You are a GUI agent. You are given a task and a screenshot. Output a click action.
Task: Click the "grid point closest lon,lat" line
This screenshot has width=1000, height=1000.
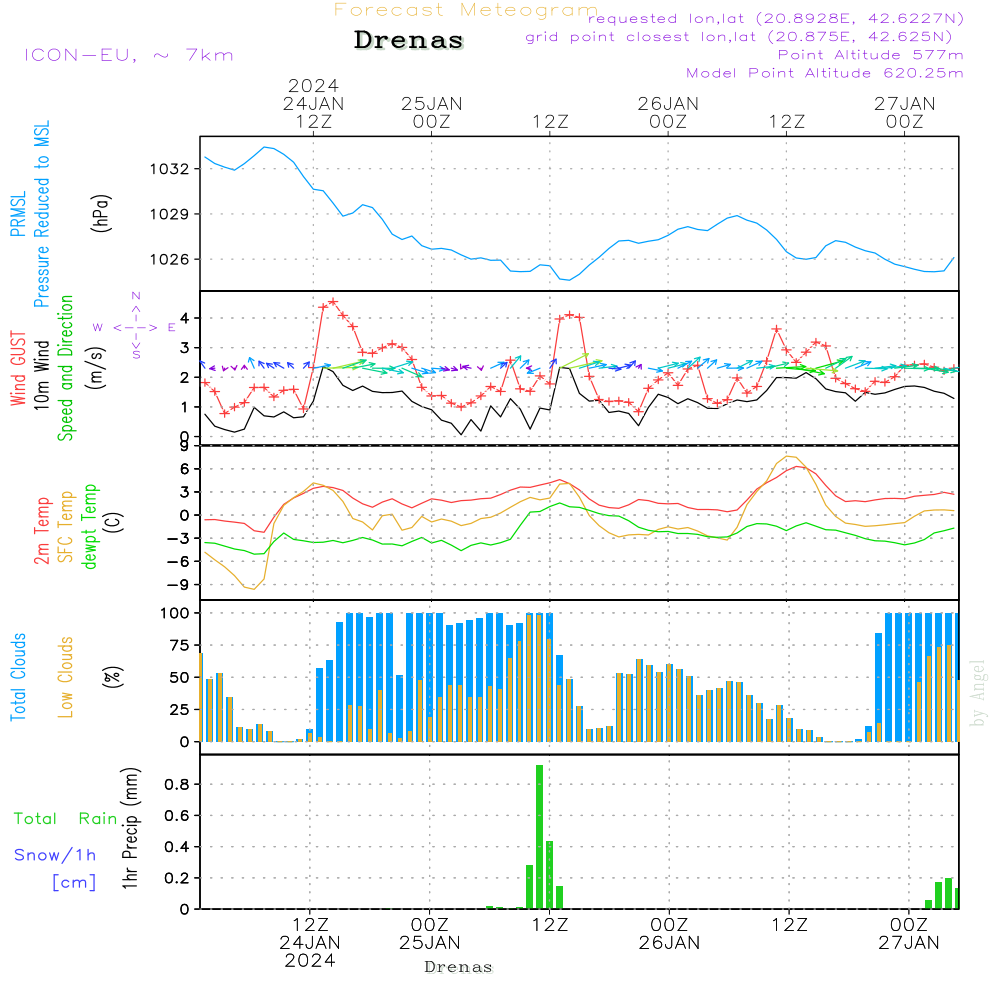739,37
